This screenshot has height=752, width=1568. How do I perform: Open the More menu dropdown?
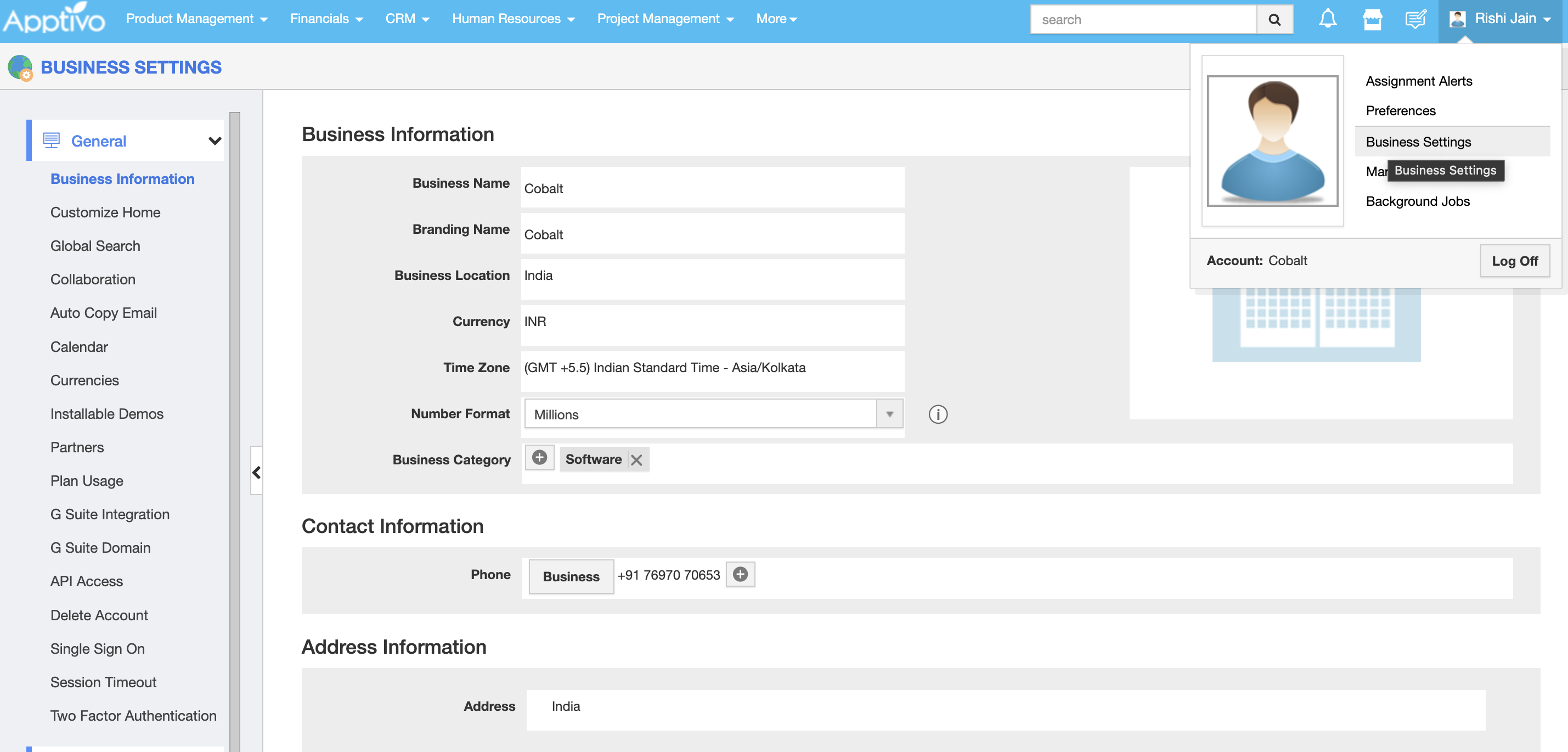[x=775, y=19]
